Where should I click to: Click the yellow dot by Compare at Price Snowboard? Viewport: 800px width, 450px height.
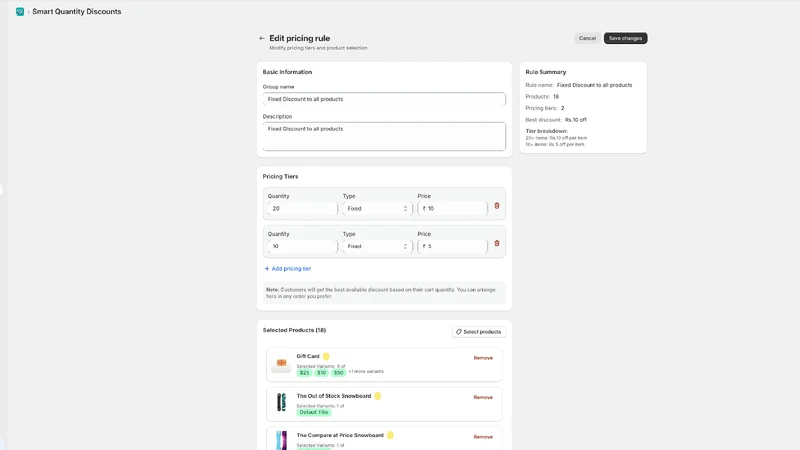point(390,435)
